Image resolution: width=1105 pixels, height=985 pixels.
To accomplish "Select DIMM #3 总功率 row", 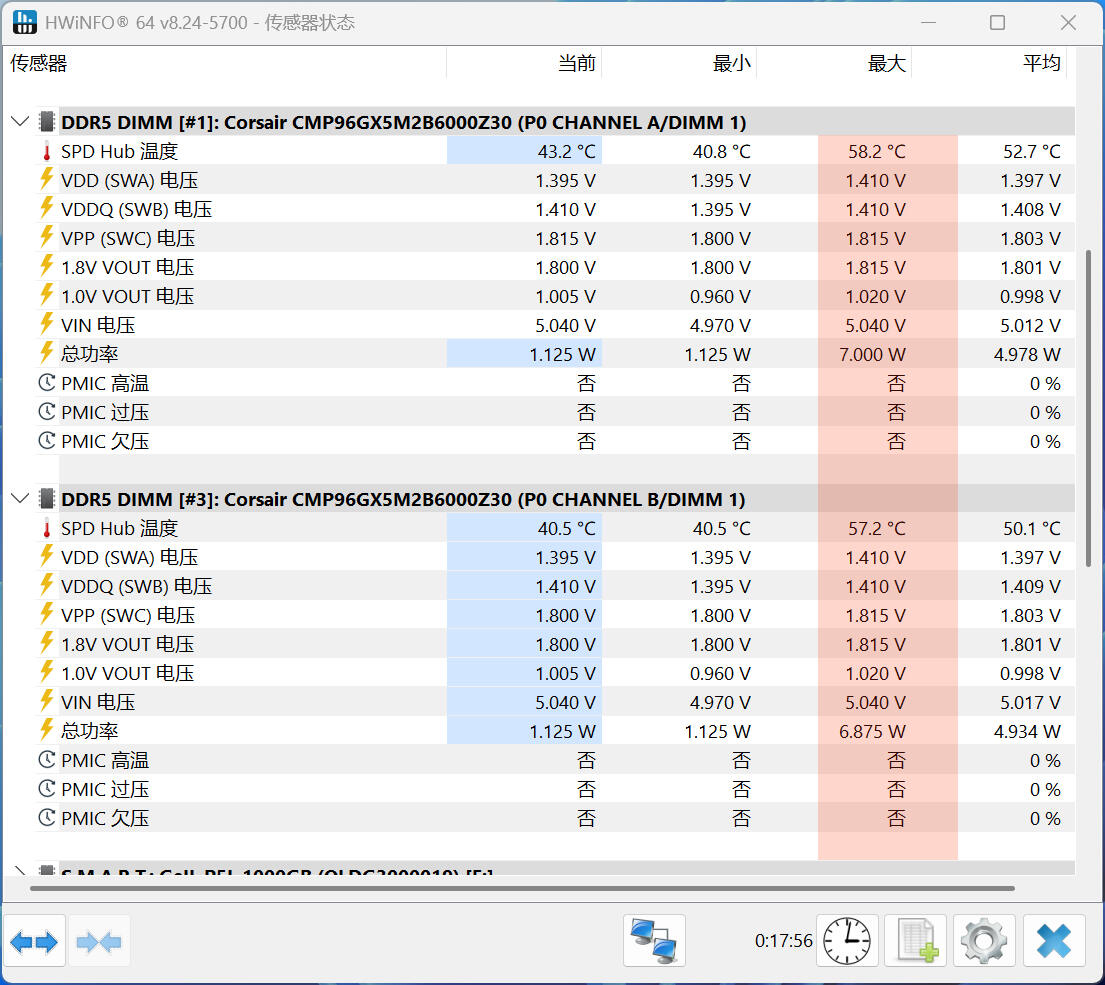I will (x=555, y=731).
